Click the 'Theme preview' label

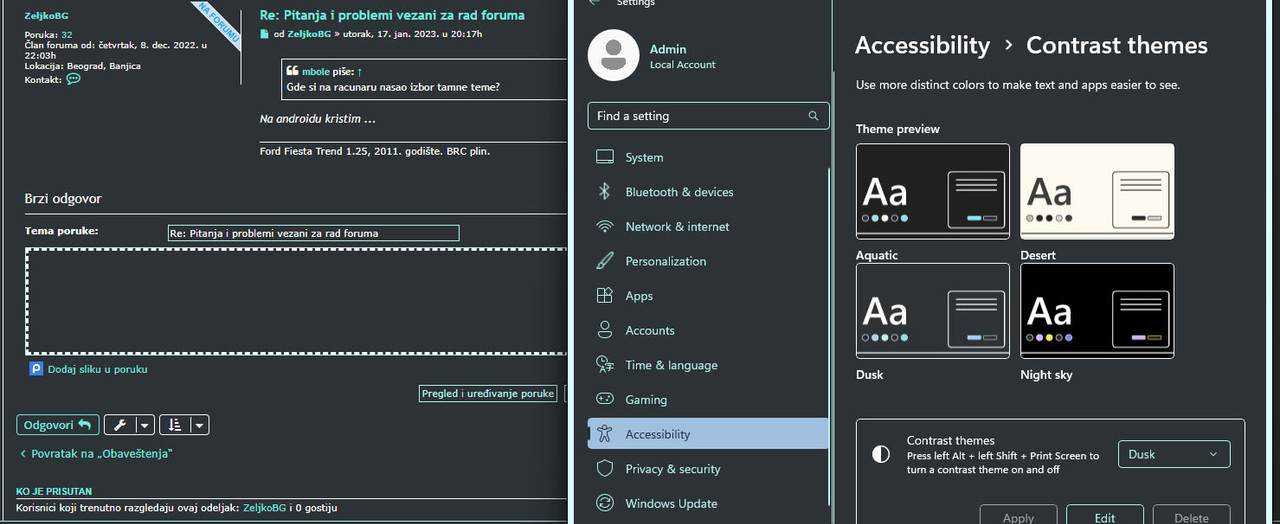pos(898,129)
